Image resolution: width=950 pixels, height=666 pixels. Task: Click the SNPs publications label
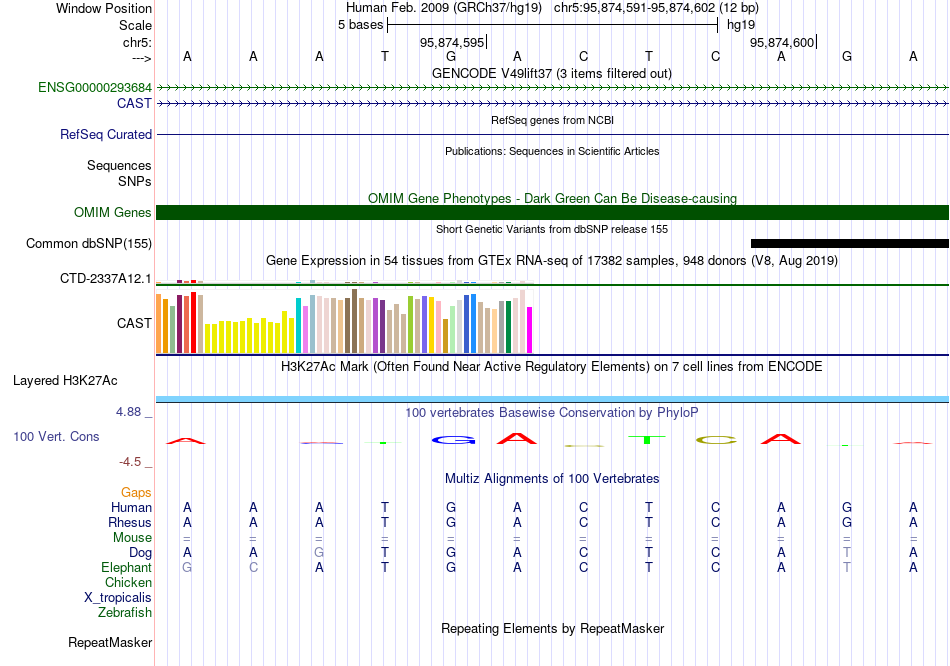point(135,181)
